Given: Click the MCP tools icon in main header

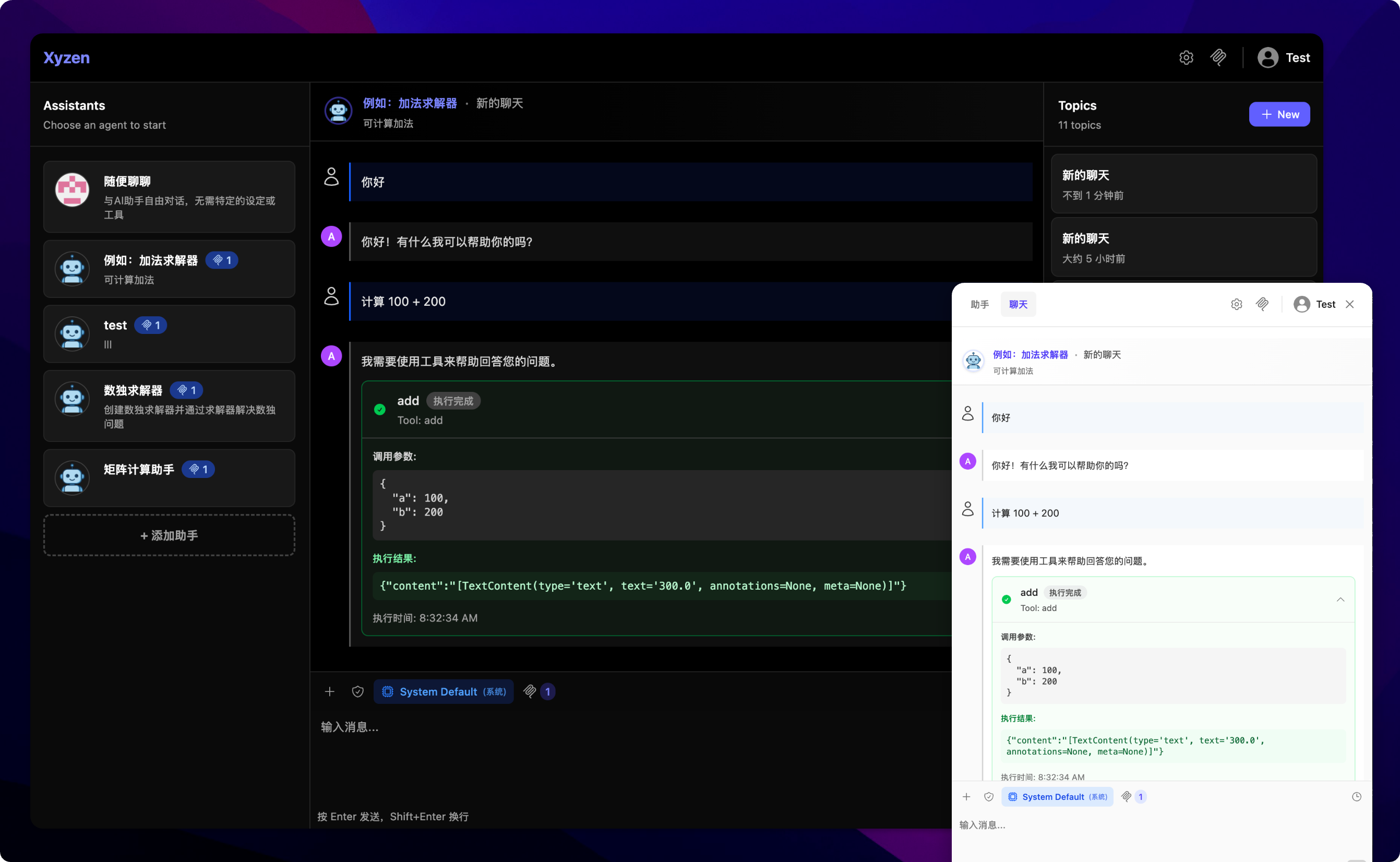Looking at the screenshot, I should 1218,57.
